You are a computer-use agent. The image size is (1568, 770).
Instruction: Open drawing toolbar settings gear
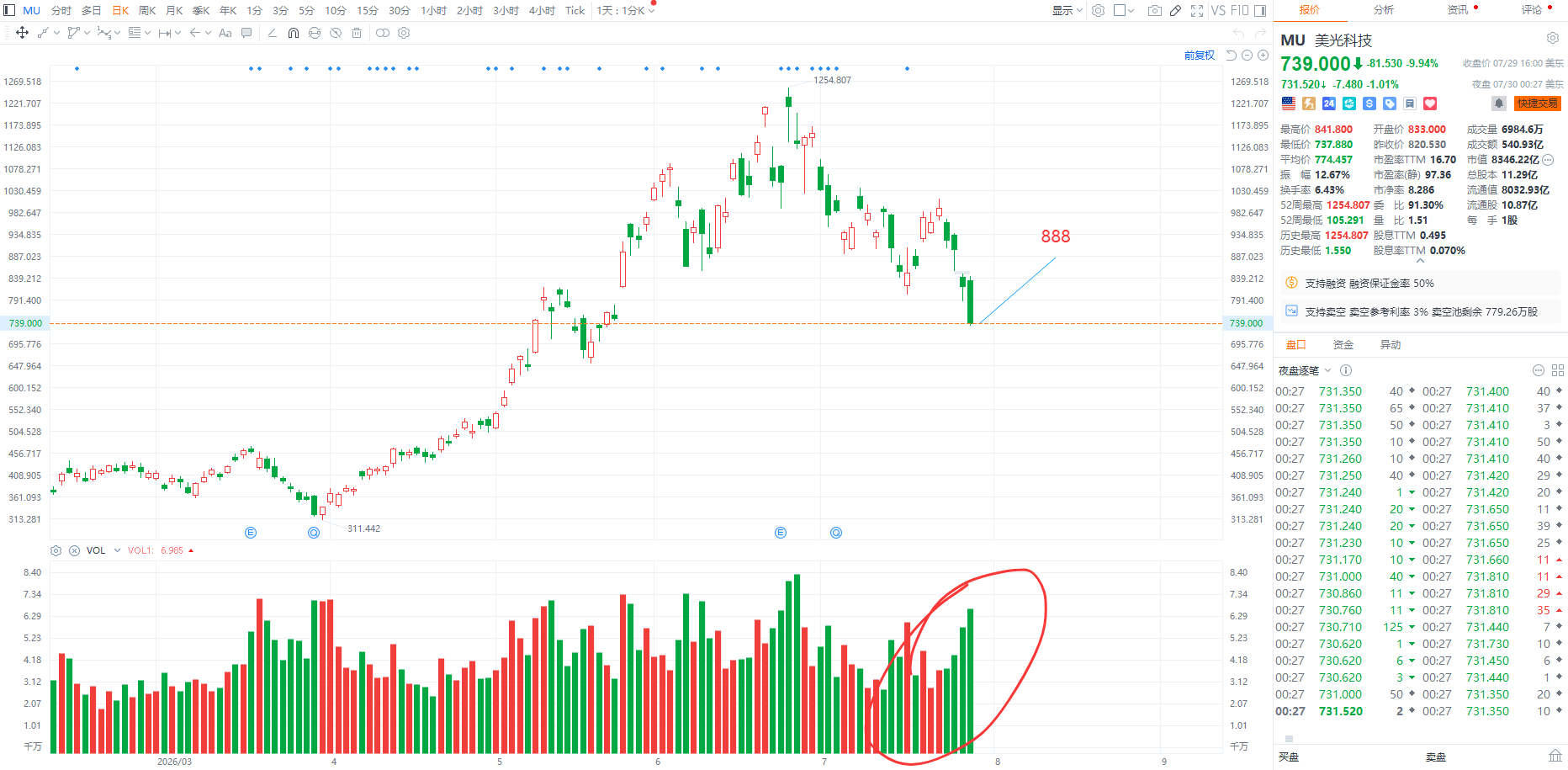click(404, 33)
